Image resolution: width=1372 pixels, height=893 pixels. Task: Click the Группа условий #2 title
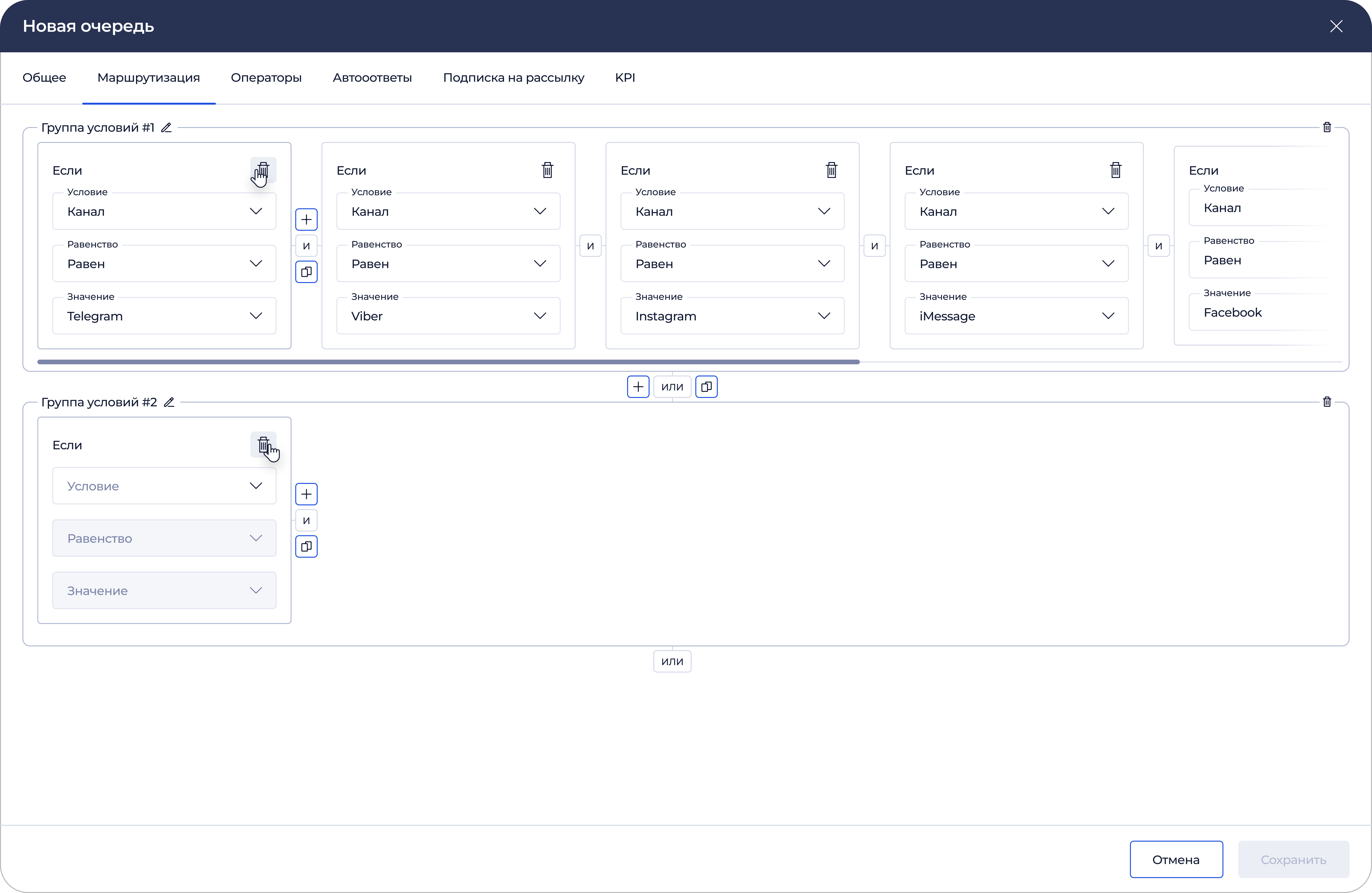[x=99, y=402]
